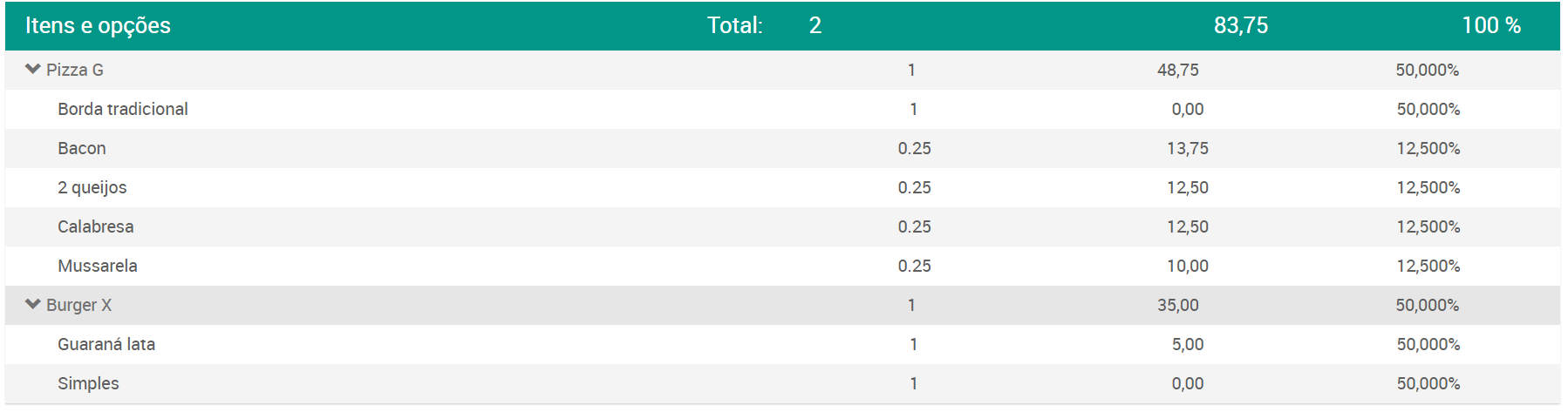Select the Calabresa option row

pyautogui.click(x=782, y=226)
